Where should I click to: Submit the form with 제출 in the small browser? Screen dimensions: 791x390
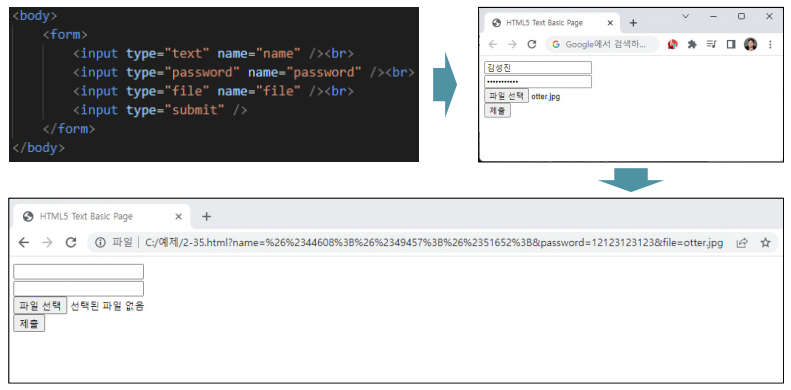coord(497,110)
